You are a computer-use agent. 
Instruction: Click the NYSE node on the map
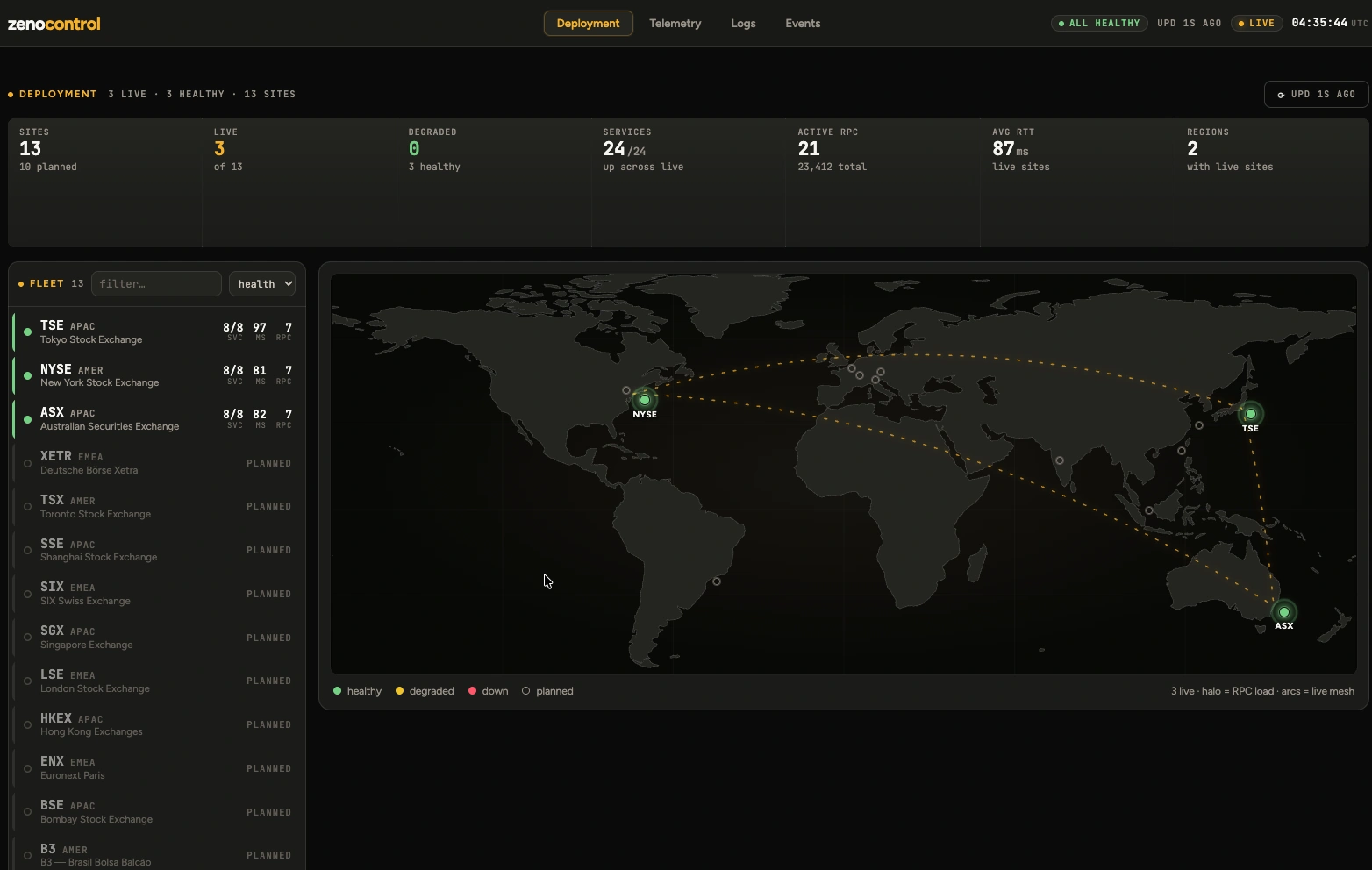[645, 400]
